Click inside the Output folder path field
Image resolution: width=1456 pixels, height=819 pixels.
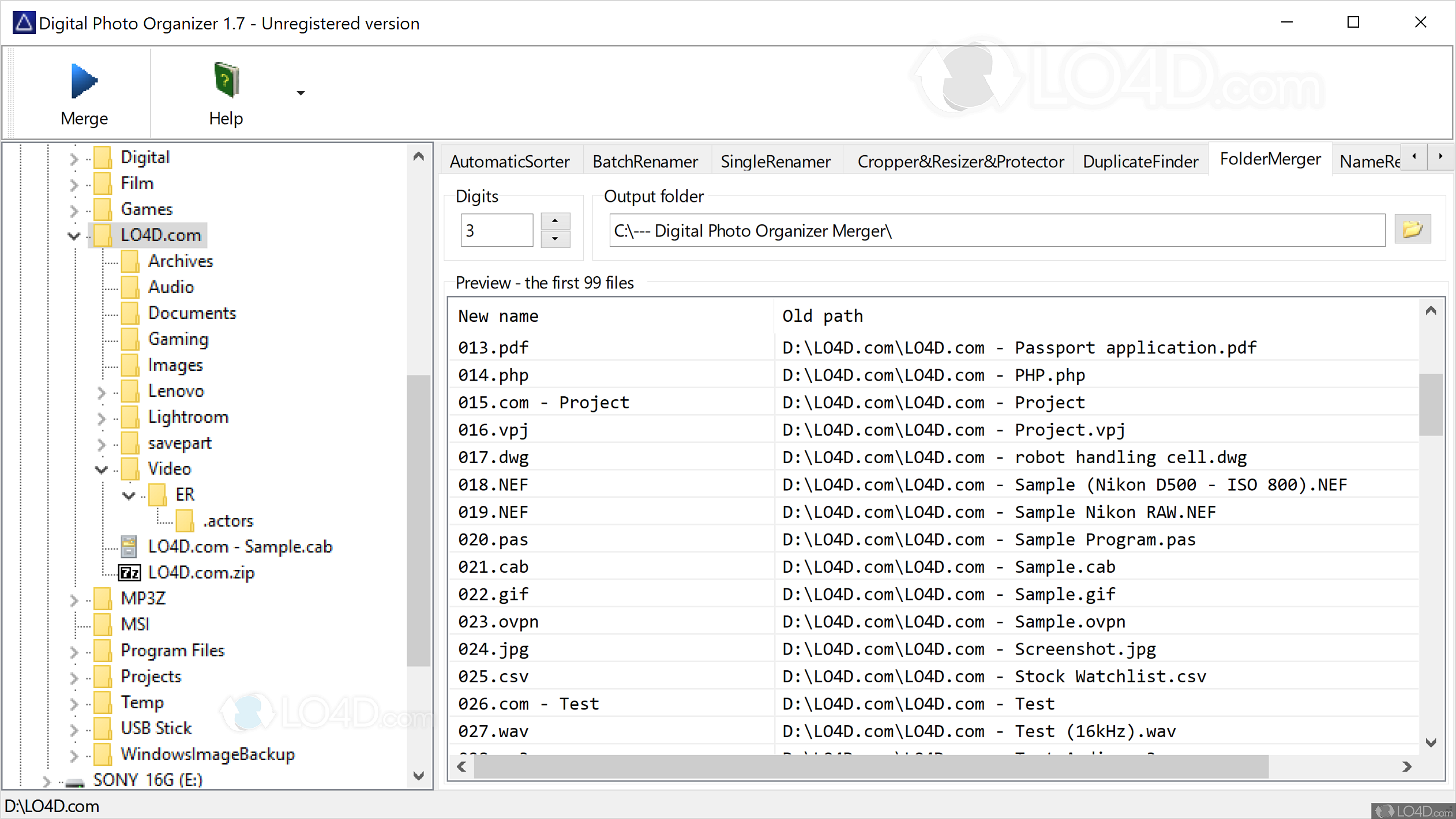click(997, 231)
